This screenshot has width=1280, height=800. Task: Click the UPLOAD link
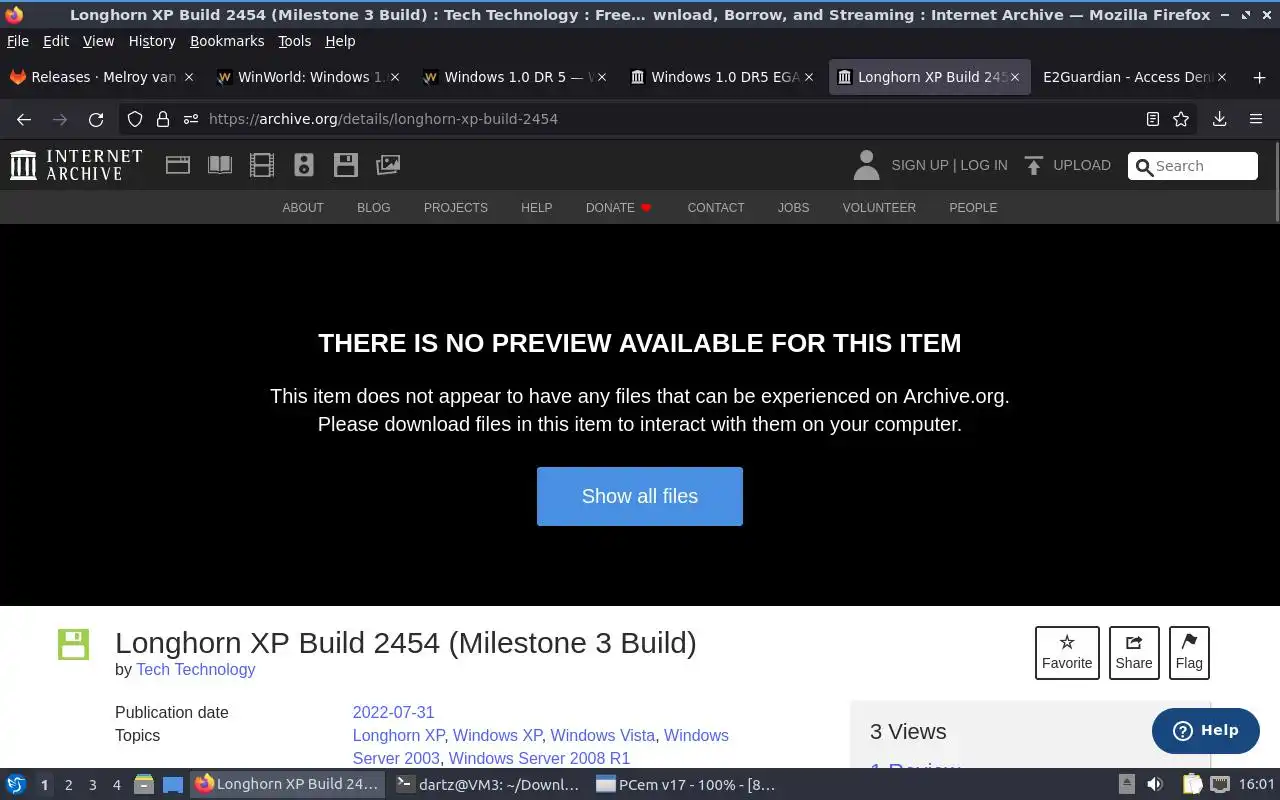[1081, 165]
